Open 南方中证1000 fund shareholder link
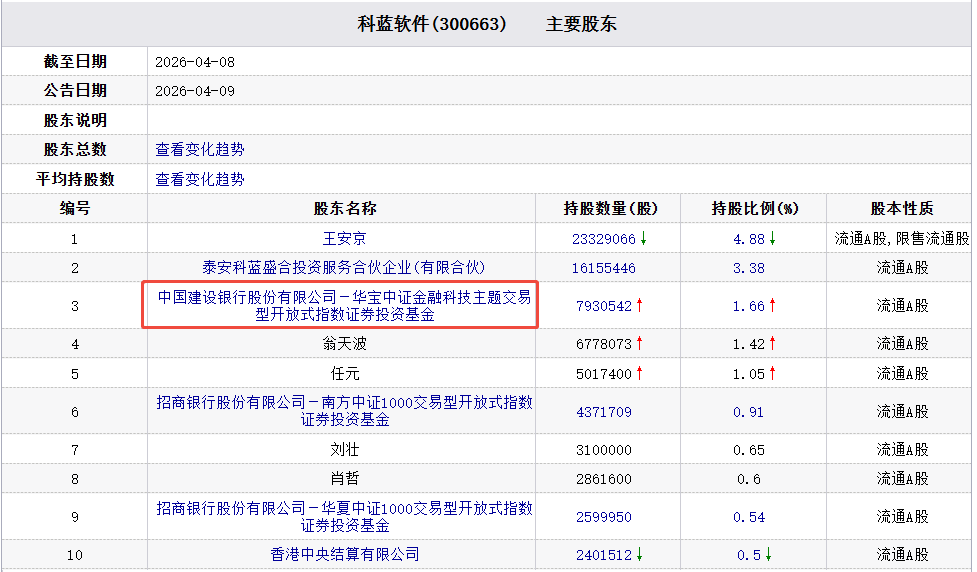Screen dimensions: 977x572 344,411
